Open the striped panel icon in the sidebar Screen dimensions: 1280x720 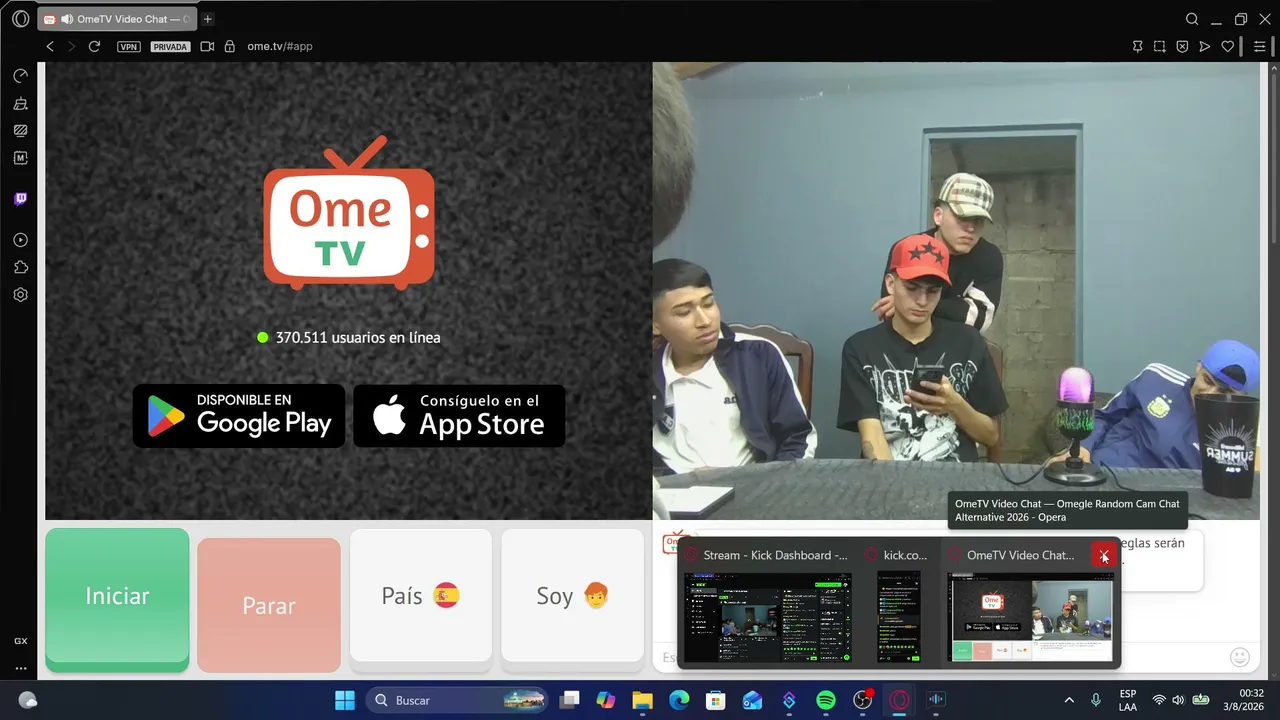pyautogui.click(x=20, y=130)
